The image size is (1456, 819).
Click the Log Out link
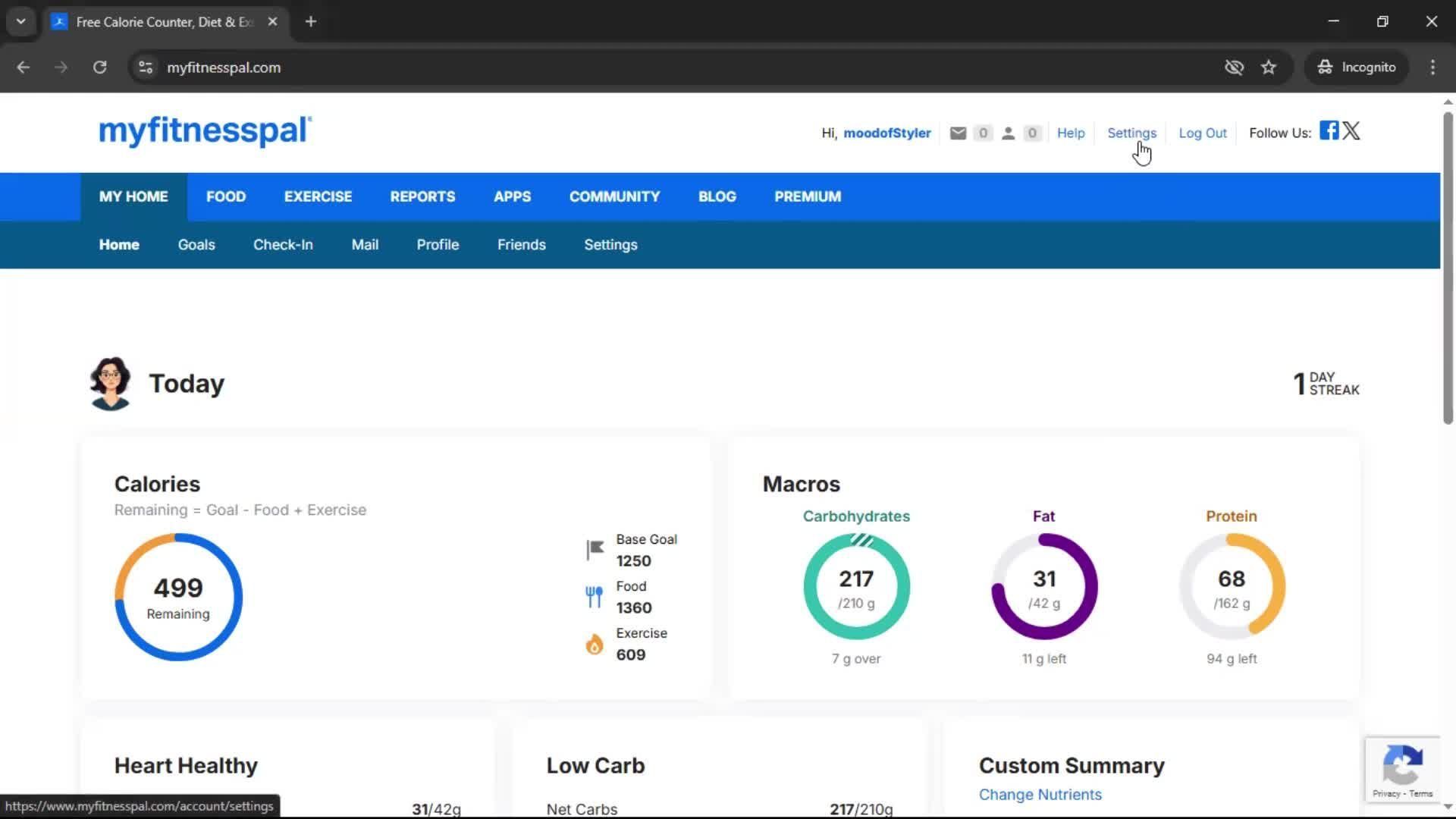tap(1202, 133)
